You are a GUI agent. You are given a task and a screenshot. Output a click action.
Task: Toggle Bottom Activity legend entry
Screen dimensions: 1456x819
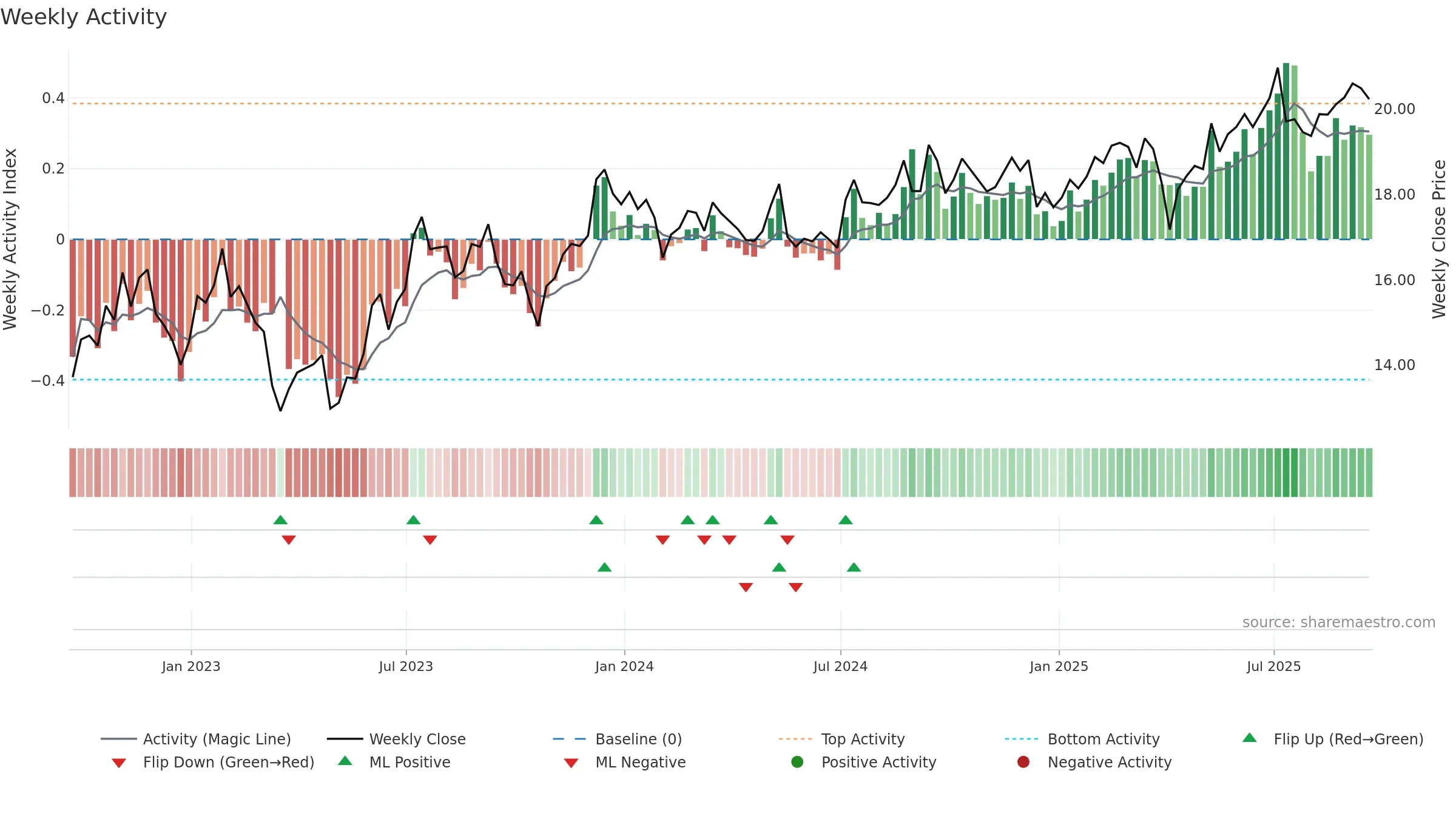point(1082,739)
